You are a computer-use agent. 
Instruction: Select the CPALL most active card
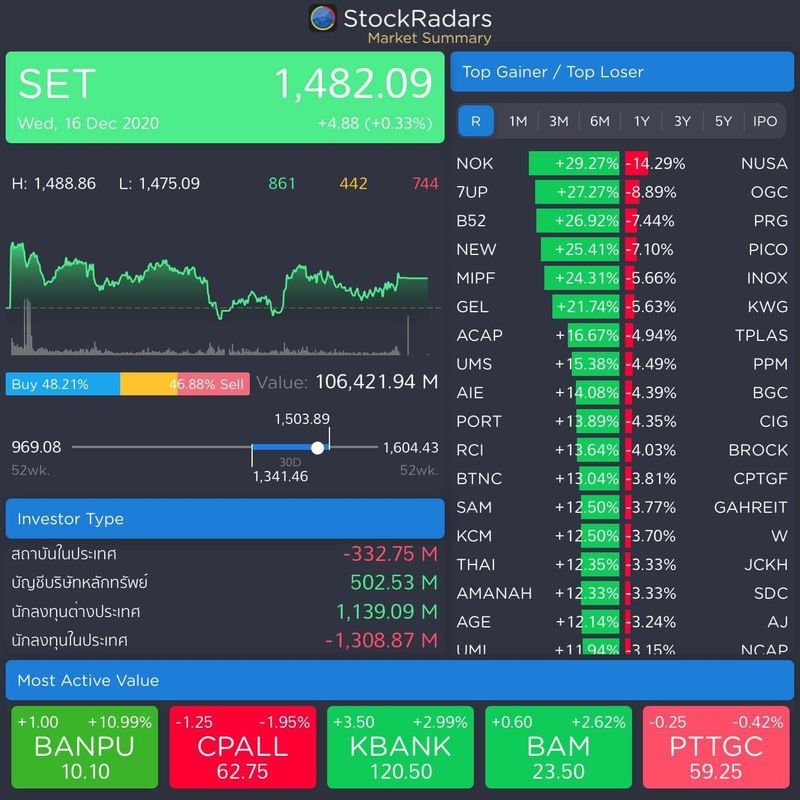click(240, 746)
